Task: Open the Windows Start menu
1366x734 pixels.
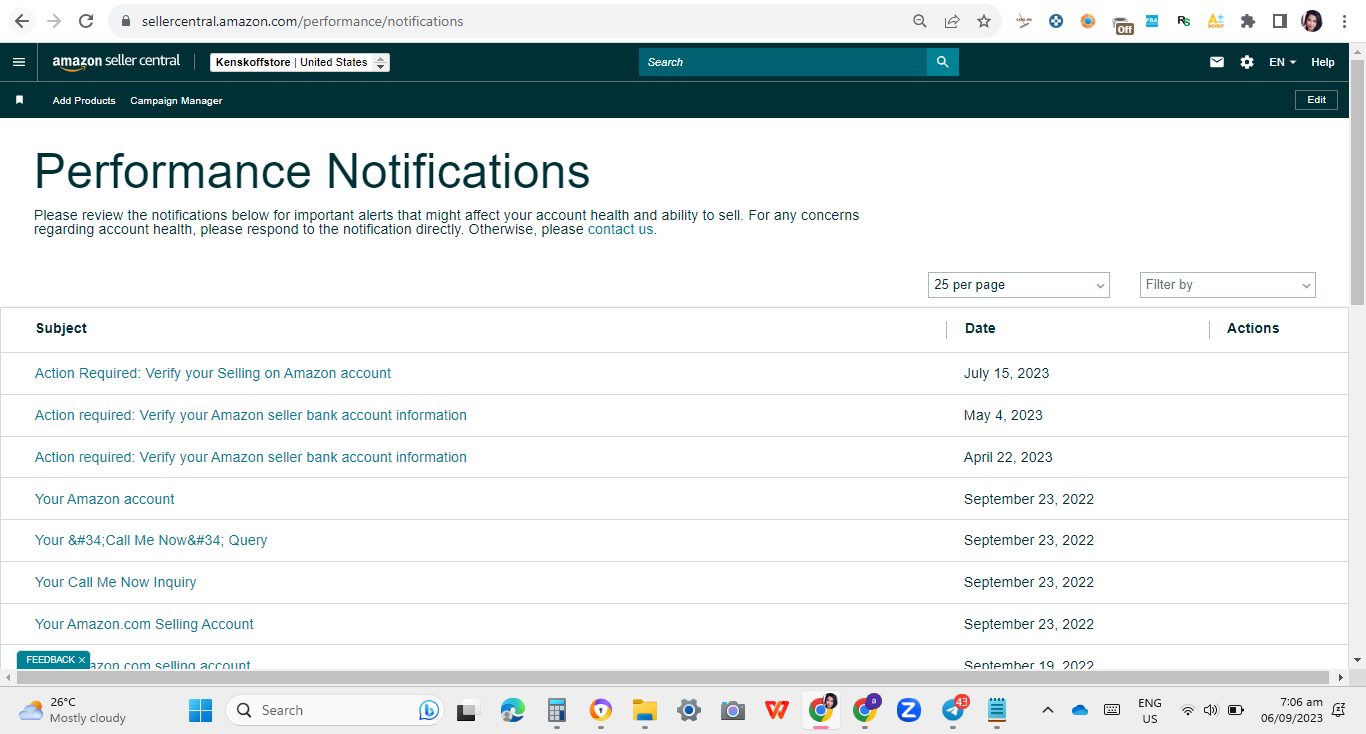Action: 200,710
